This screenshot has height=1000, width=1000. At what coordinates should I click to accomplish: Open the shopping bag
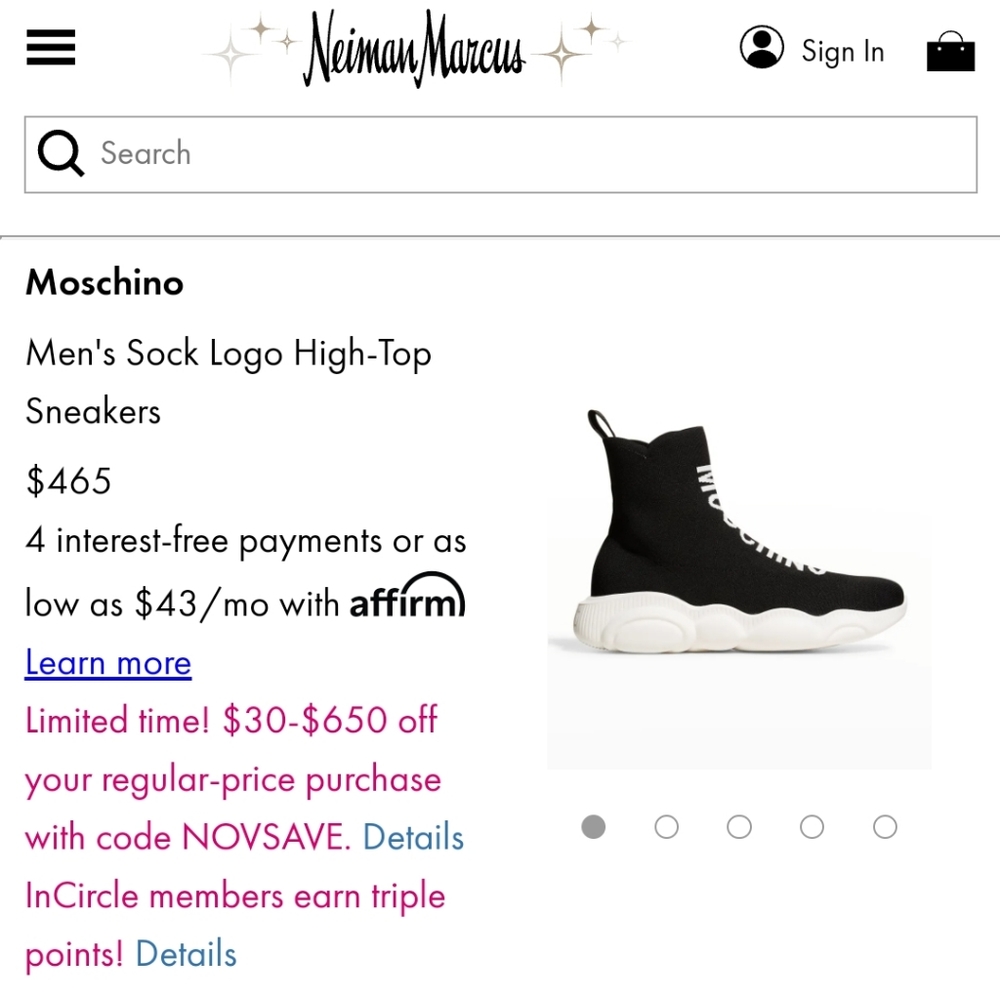(949, 50)
